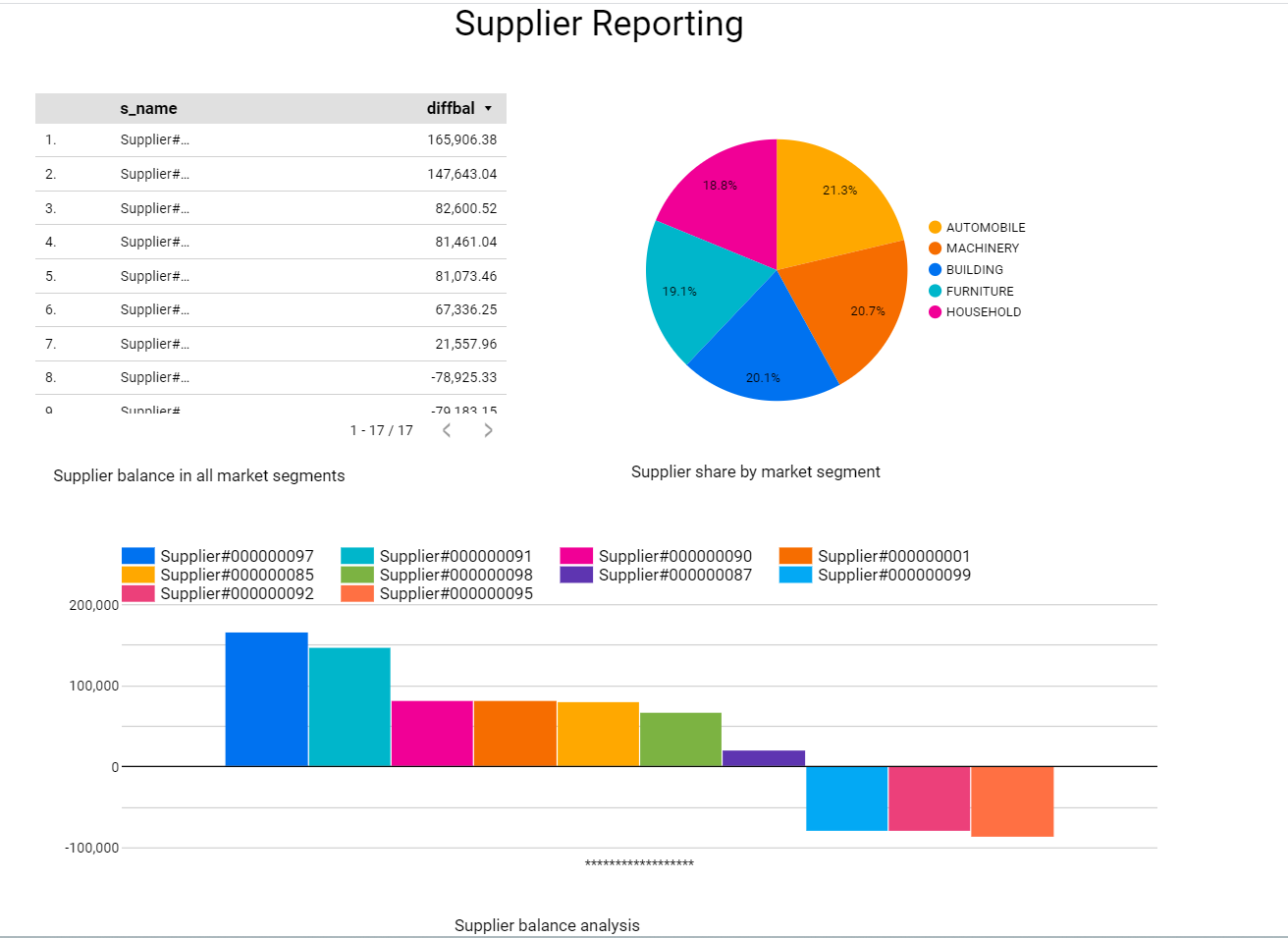Sort table by diffbal column arrow
This screenshot has width=1288, height=938.
click(x=488, y=108)
